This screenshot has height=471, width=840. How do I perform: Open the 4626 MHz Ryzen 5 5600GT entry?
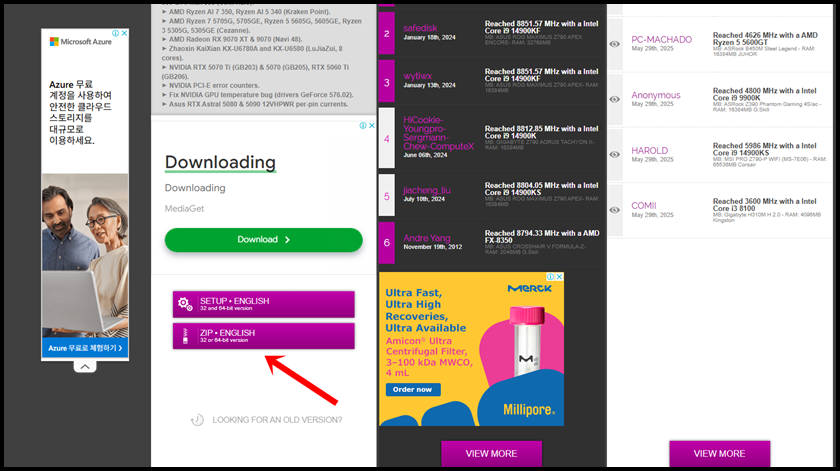[765, 39]
